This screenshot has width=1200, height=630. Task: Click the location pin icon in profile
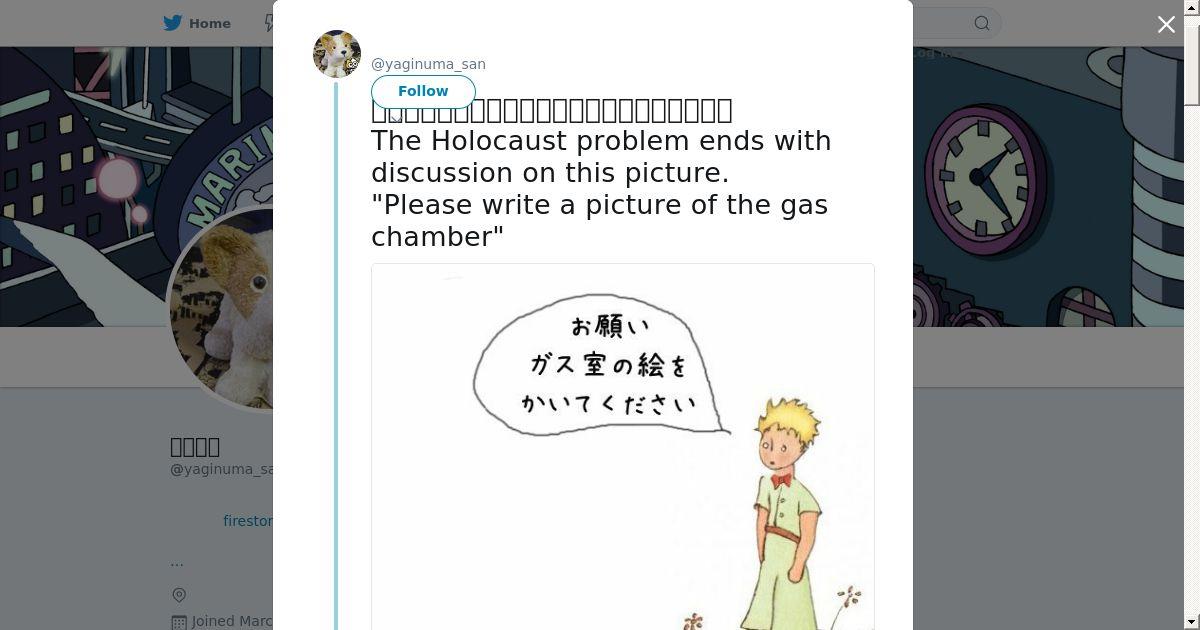(x=179, y=595)
